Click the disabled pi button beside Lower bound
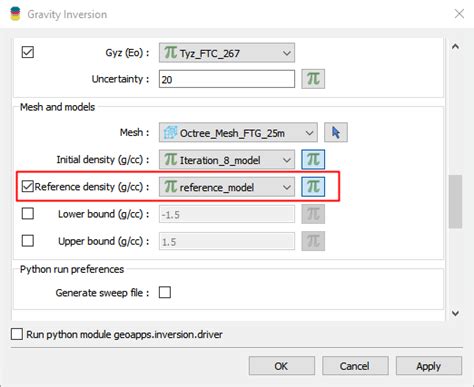This screenshot has height=387, width=474. click(313, 214)
